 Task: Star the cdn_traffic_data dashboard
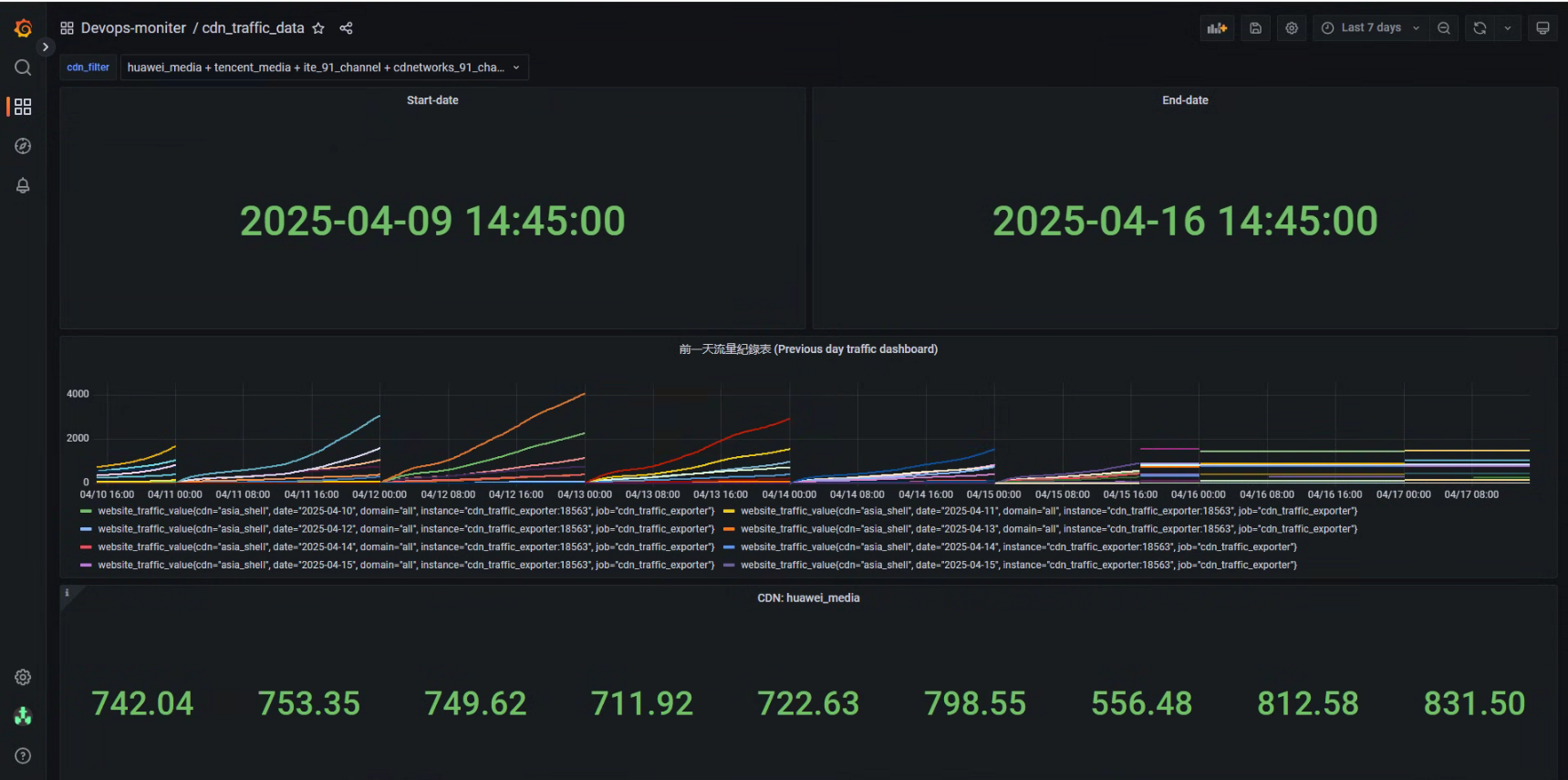click(x=318, y=28)
